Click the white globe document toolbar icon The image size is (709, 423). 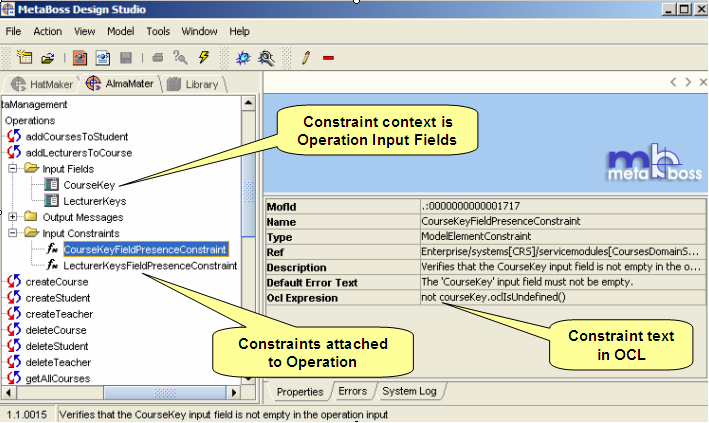click(103, 58)
